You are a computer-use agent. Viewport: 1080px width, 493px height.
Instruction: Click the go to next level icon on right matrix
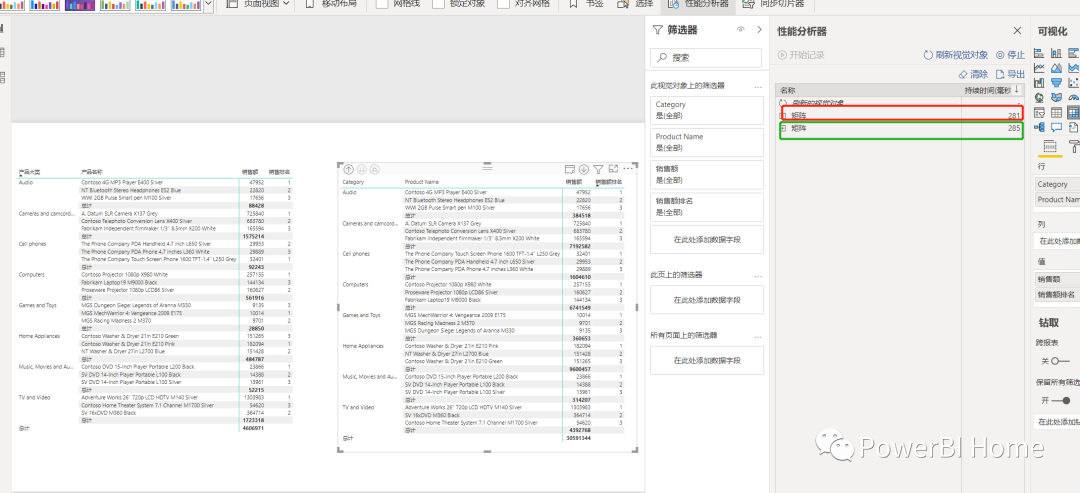point(362,169)
